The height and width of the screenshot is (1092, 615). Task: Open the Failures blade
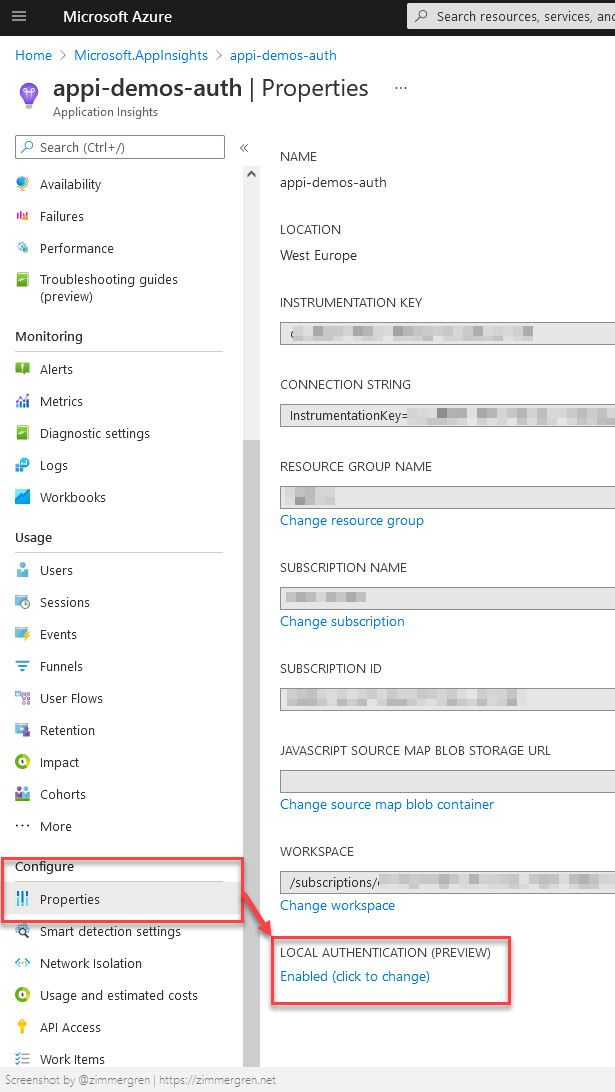(x=62, y=216)
